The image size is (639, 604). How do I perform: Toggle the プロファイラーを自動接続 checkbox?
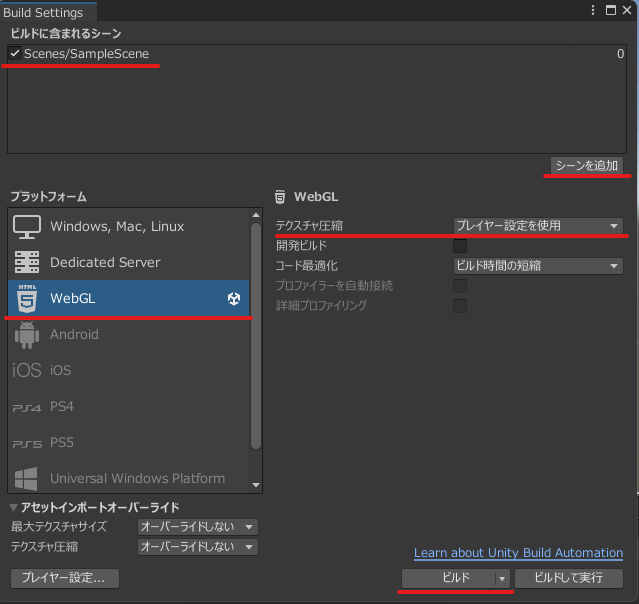460,286
